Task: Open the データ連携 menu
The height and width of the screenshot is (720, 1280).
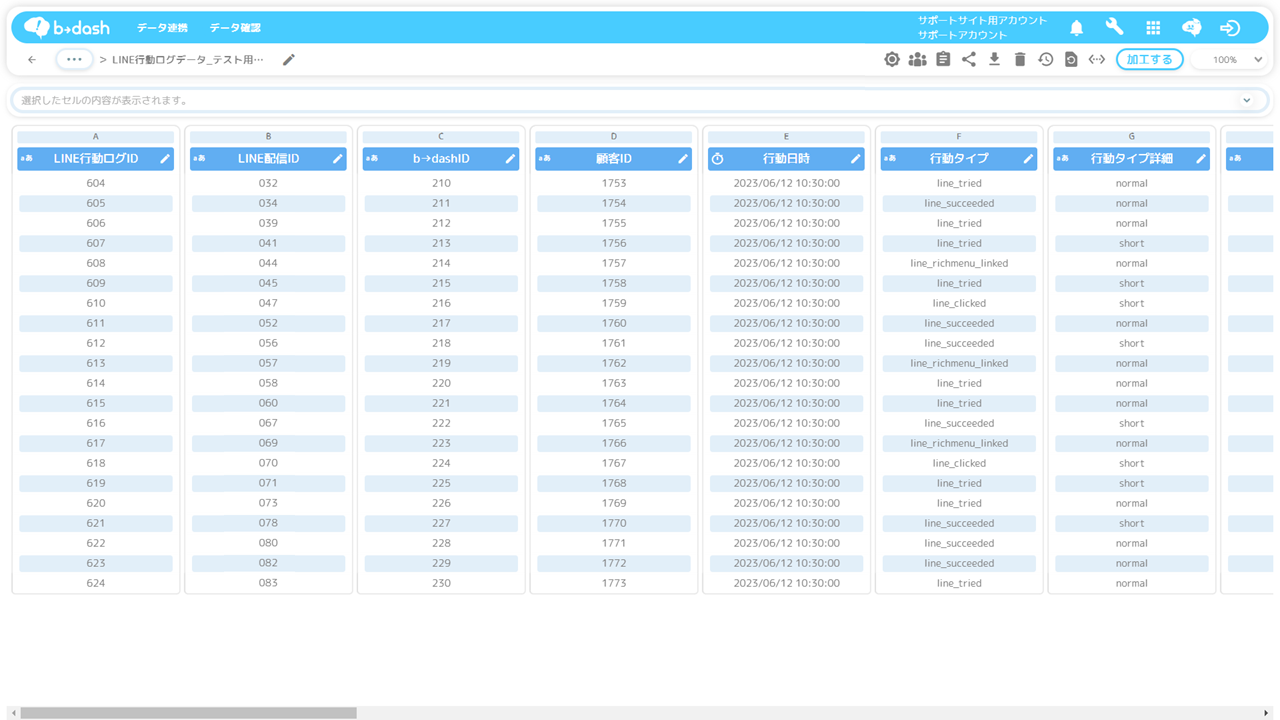Action: click(x=162, y=28)
